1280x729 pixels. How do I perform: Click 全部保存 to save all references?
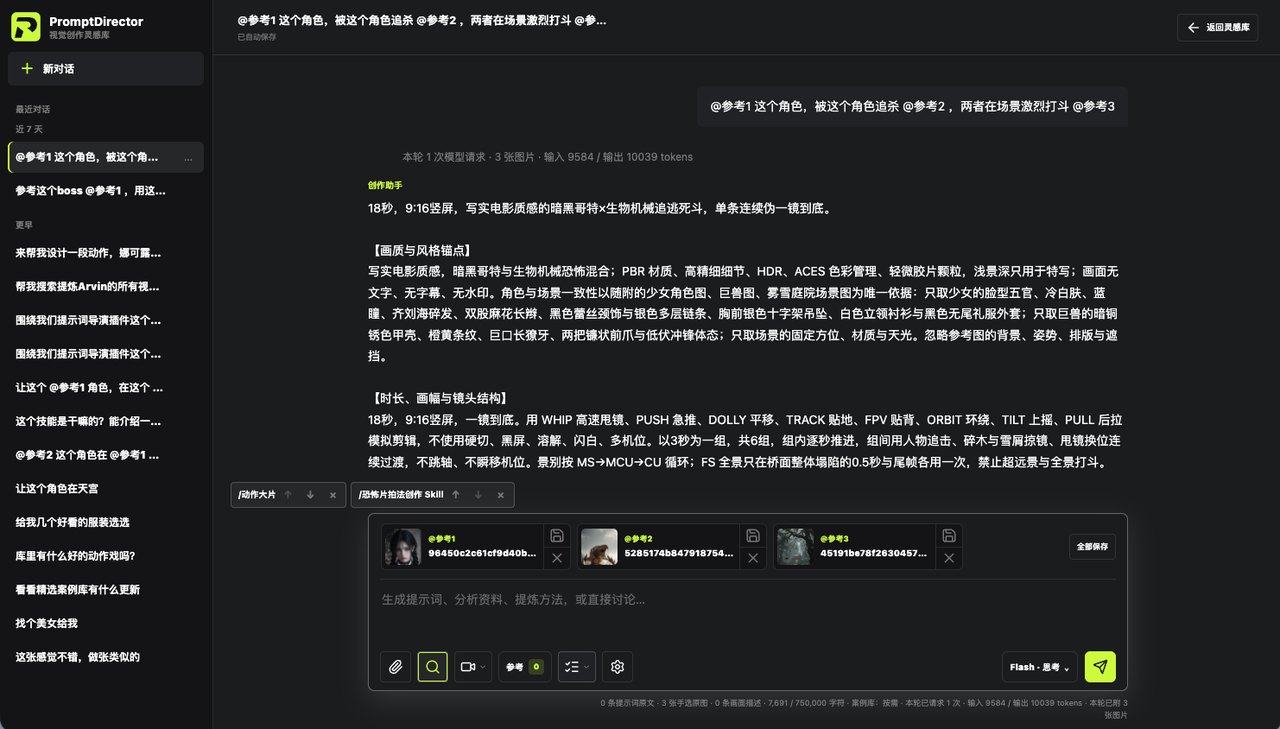click(x=1092, y=547)
